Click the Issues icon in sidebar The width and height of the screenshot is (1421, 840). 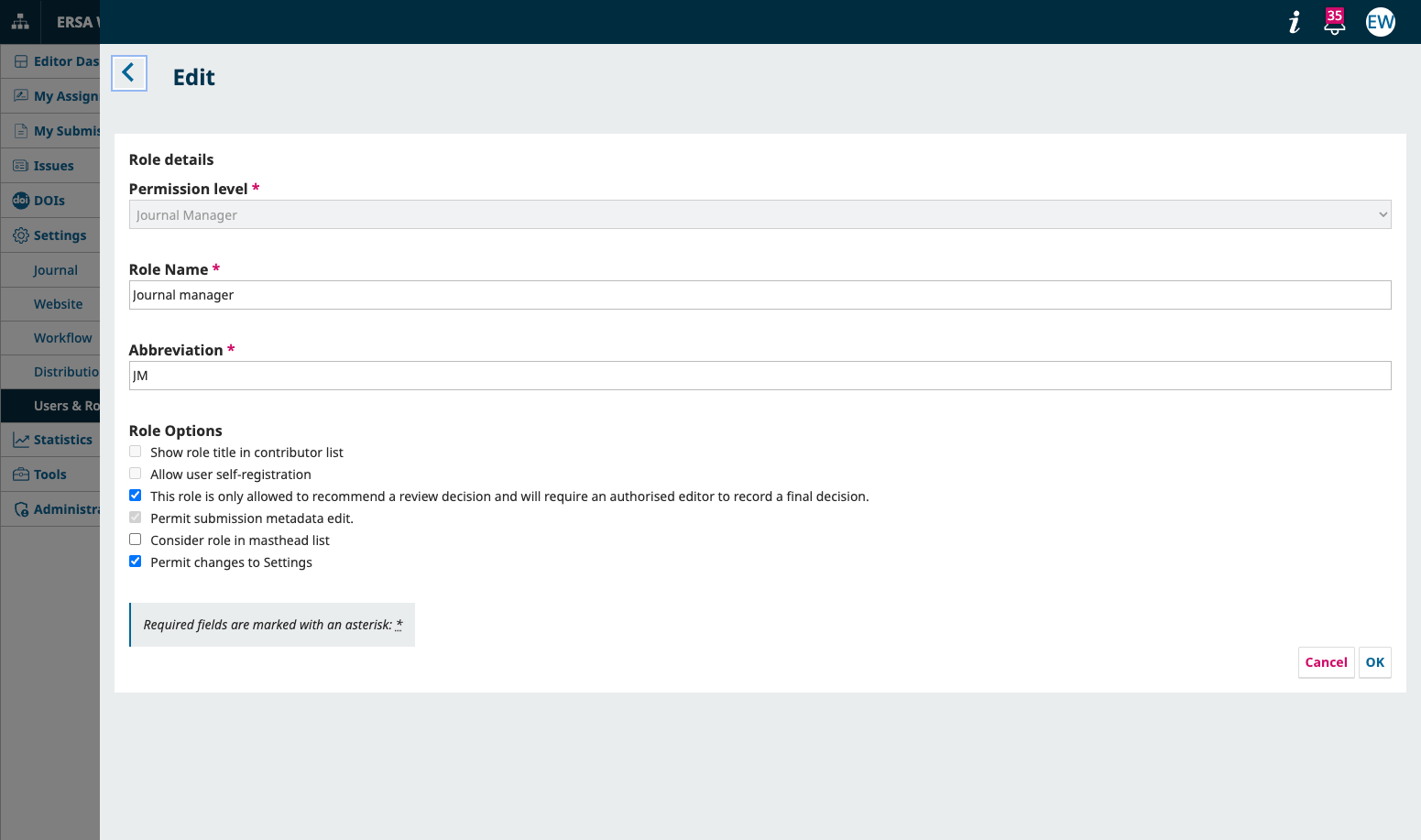(x=20, y=166)
